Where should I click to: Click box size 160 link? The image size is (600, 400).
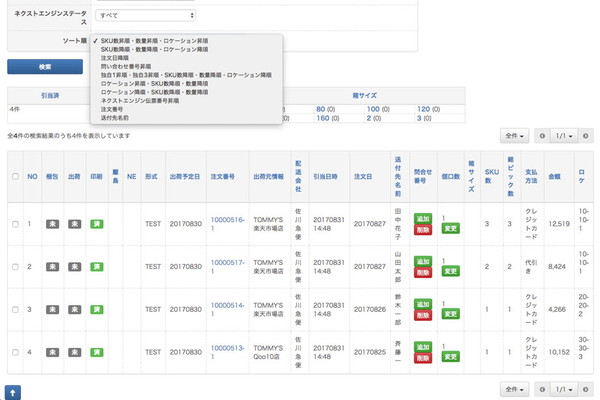click(323, 118)
